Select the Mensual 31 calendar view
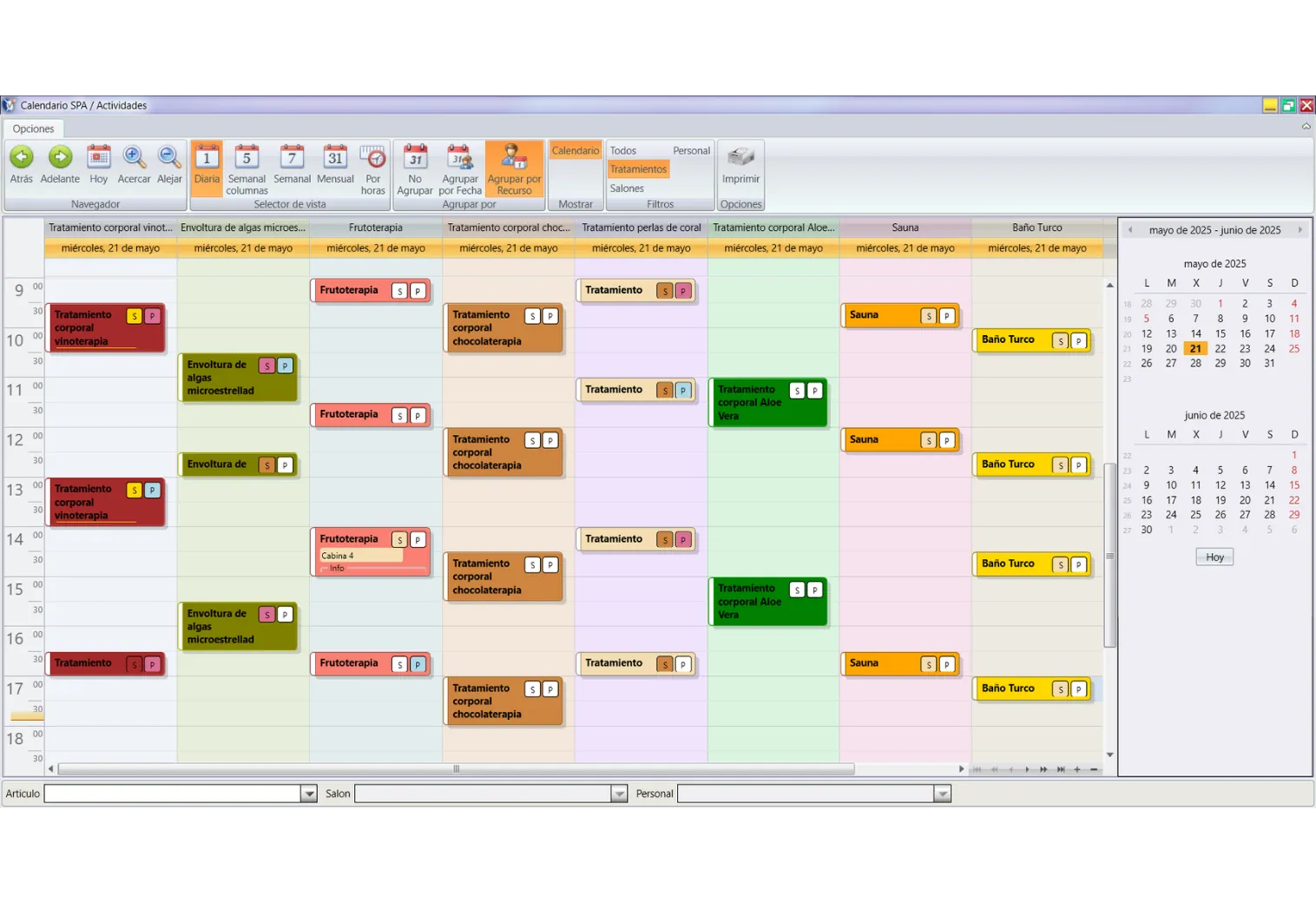This screenshot has width=1316, height=903. (x=335, y=158)
